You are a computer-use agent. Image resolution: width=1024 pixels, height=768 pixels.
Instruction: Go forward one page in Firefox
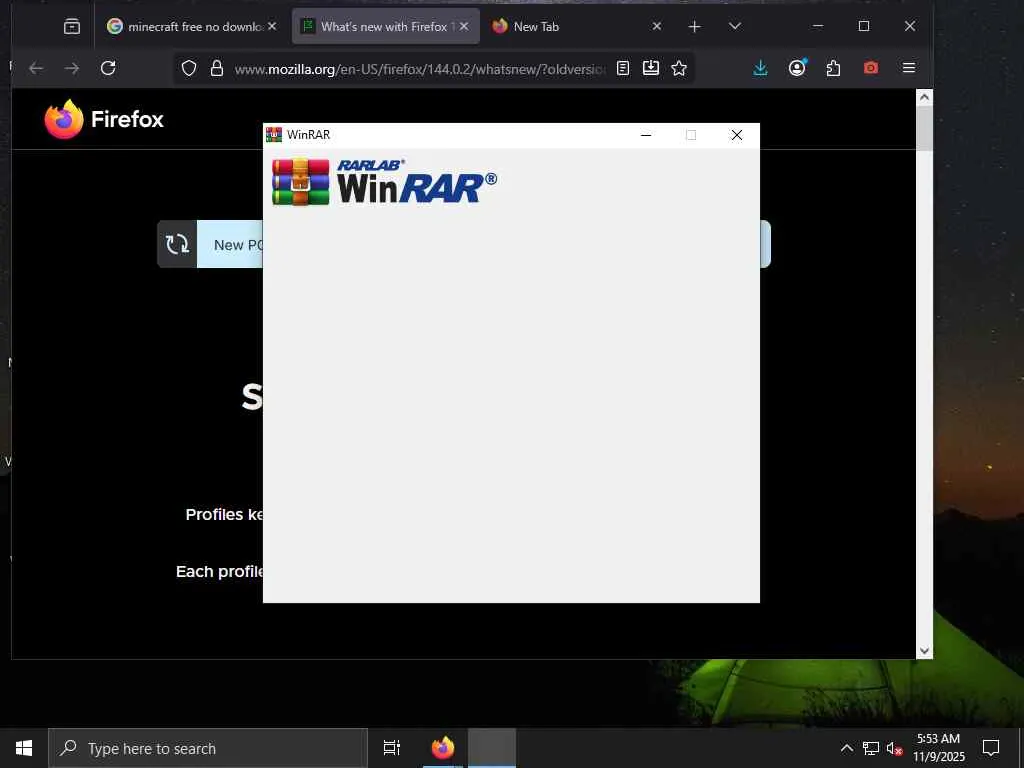(72, 68)
